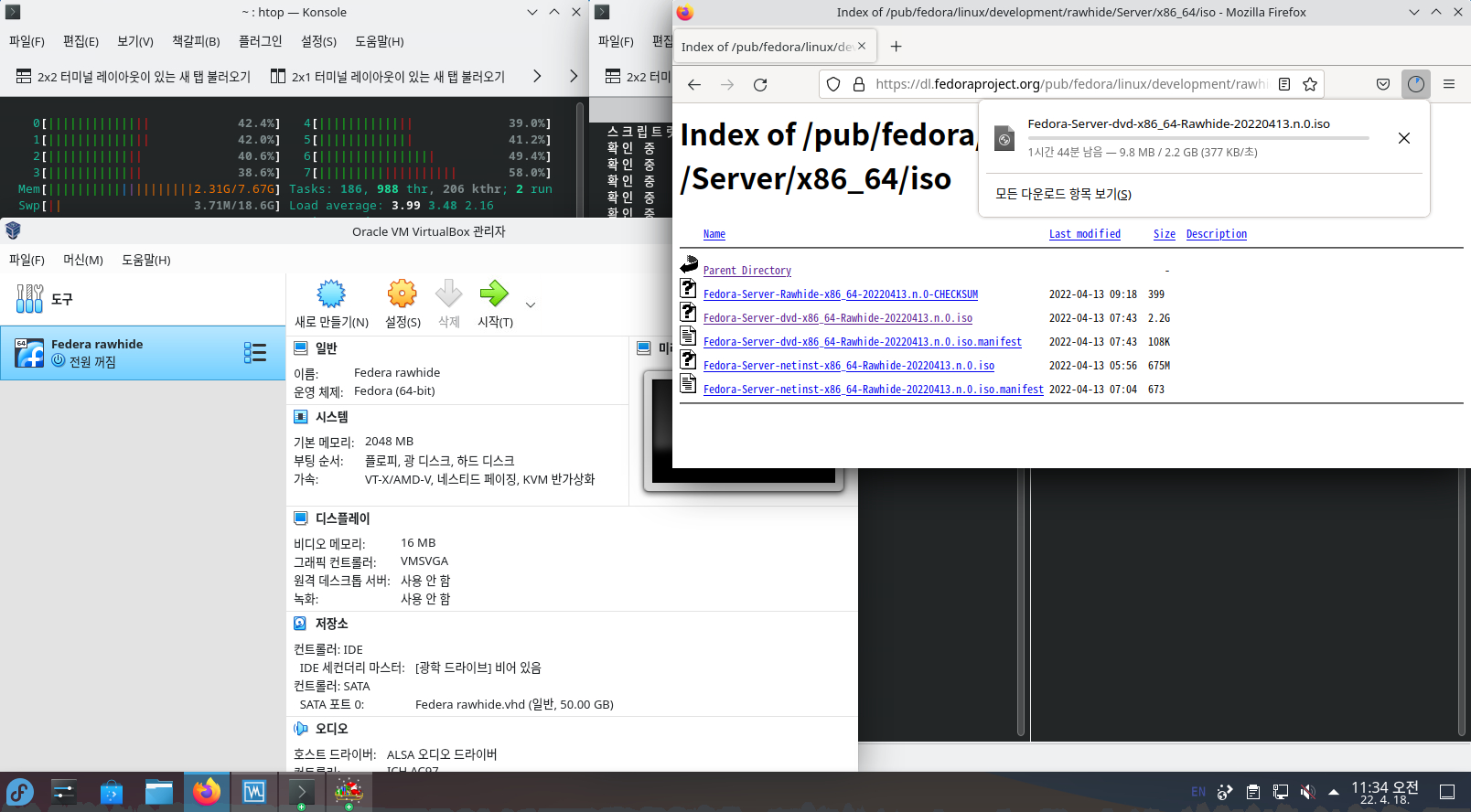Cancel the Fedora-Server-dvd ISO download
This screenshot has height=812, width=1471.
(x=1404, y=138)
